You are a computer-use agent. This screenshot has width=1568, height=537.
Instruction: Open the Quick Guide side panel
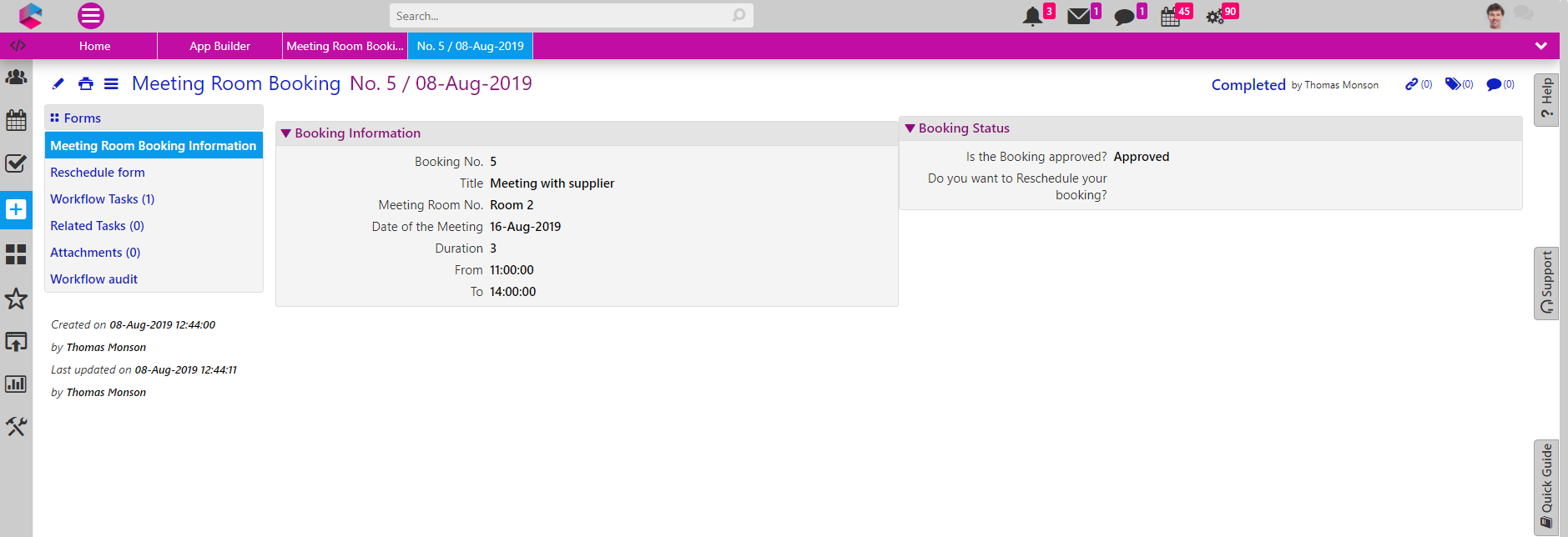(1546, 486)
